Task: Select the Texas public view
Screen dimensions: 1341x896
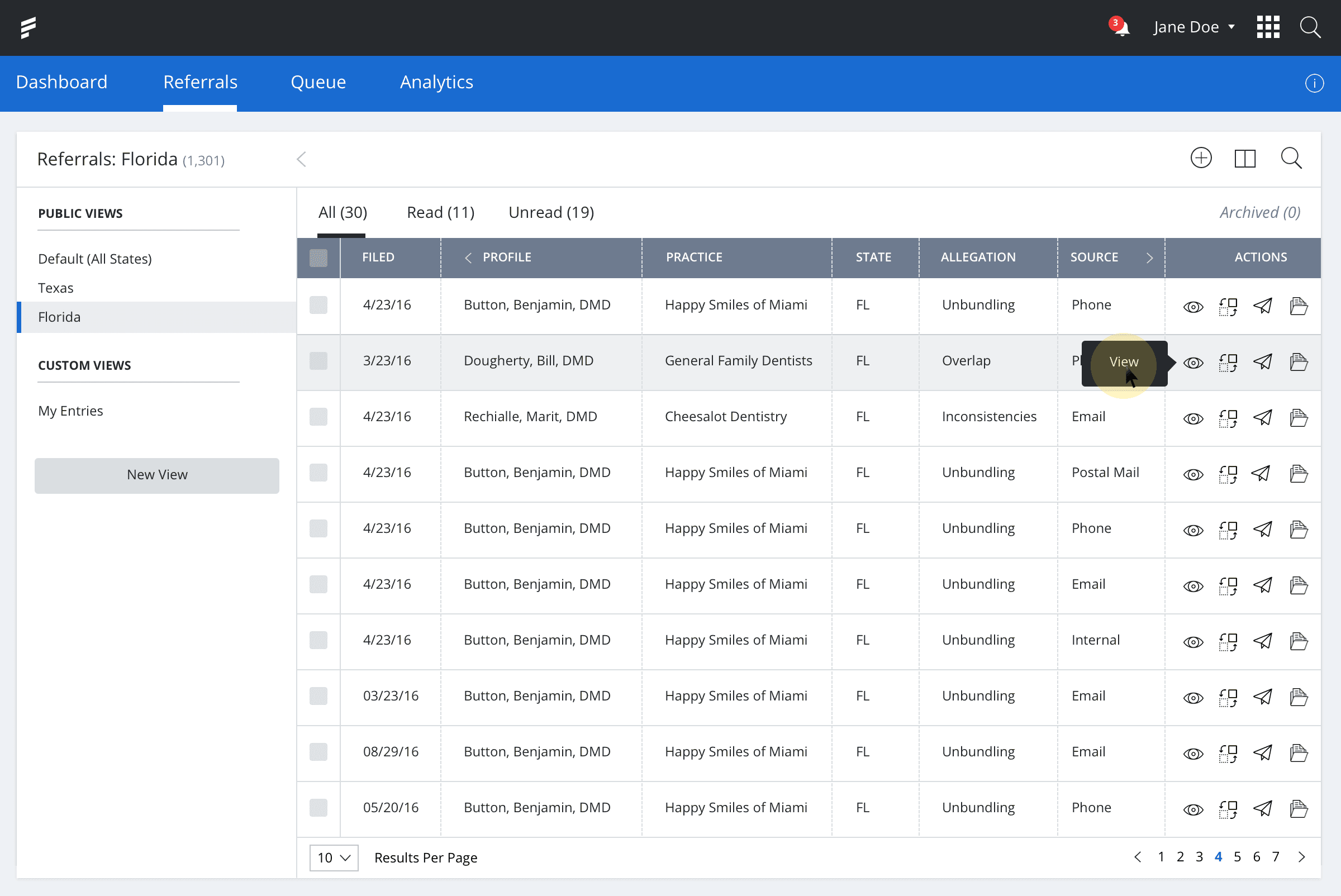Action: (x=56, y=288)
